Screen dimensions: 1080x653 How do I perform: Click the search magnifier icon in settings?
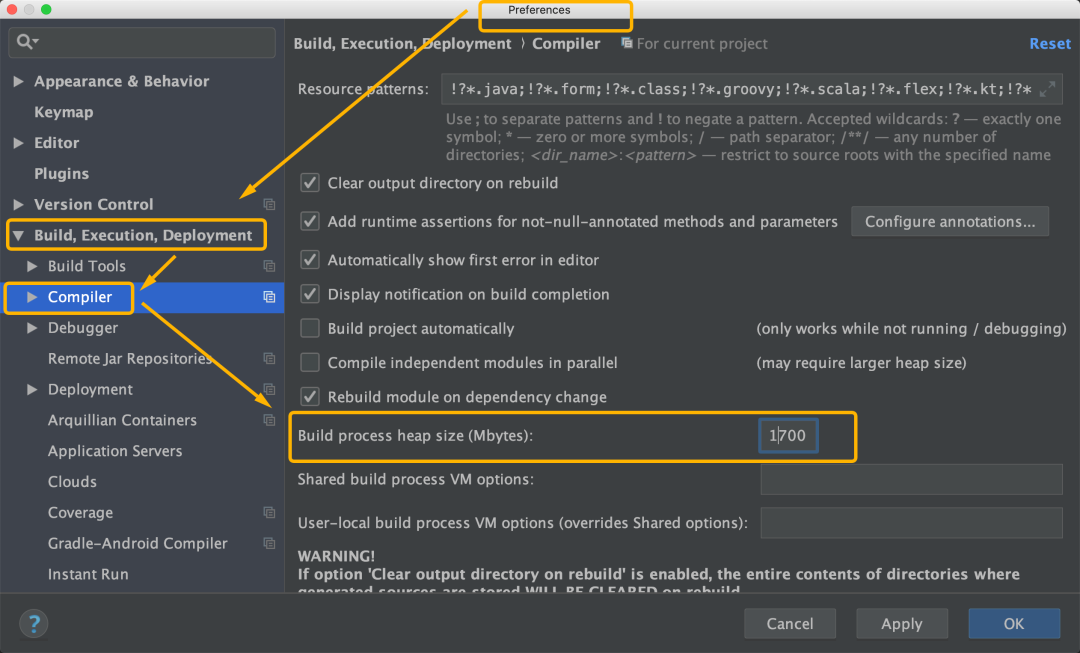tap(25, 42)
